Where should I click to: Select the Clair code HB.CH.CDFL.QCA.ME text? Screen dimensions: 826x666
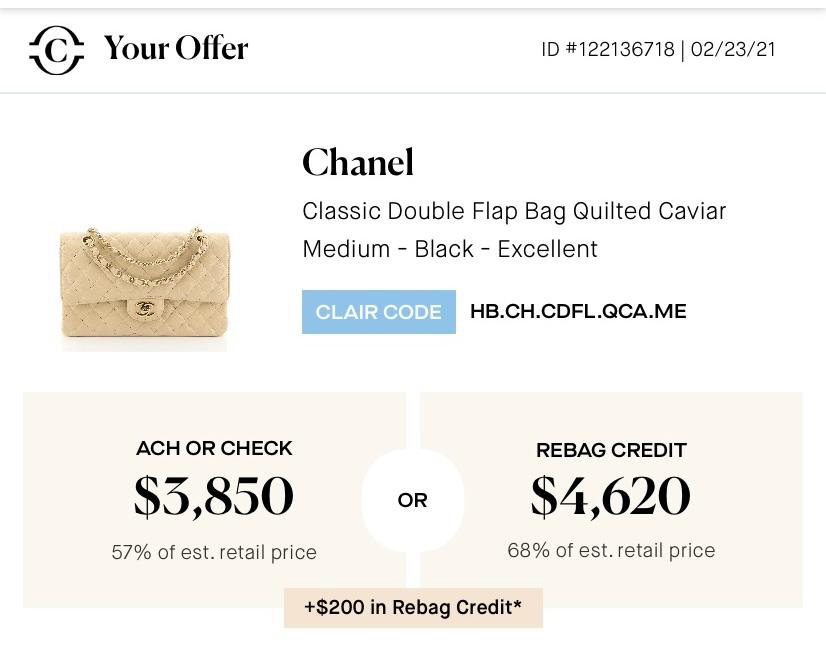[578, 311]
